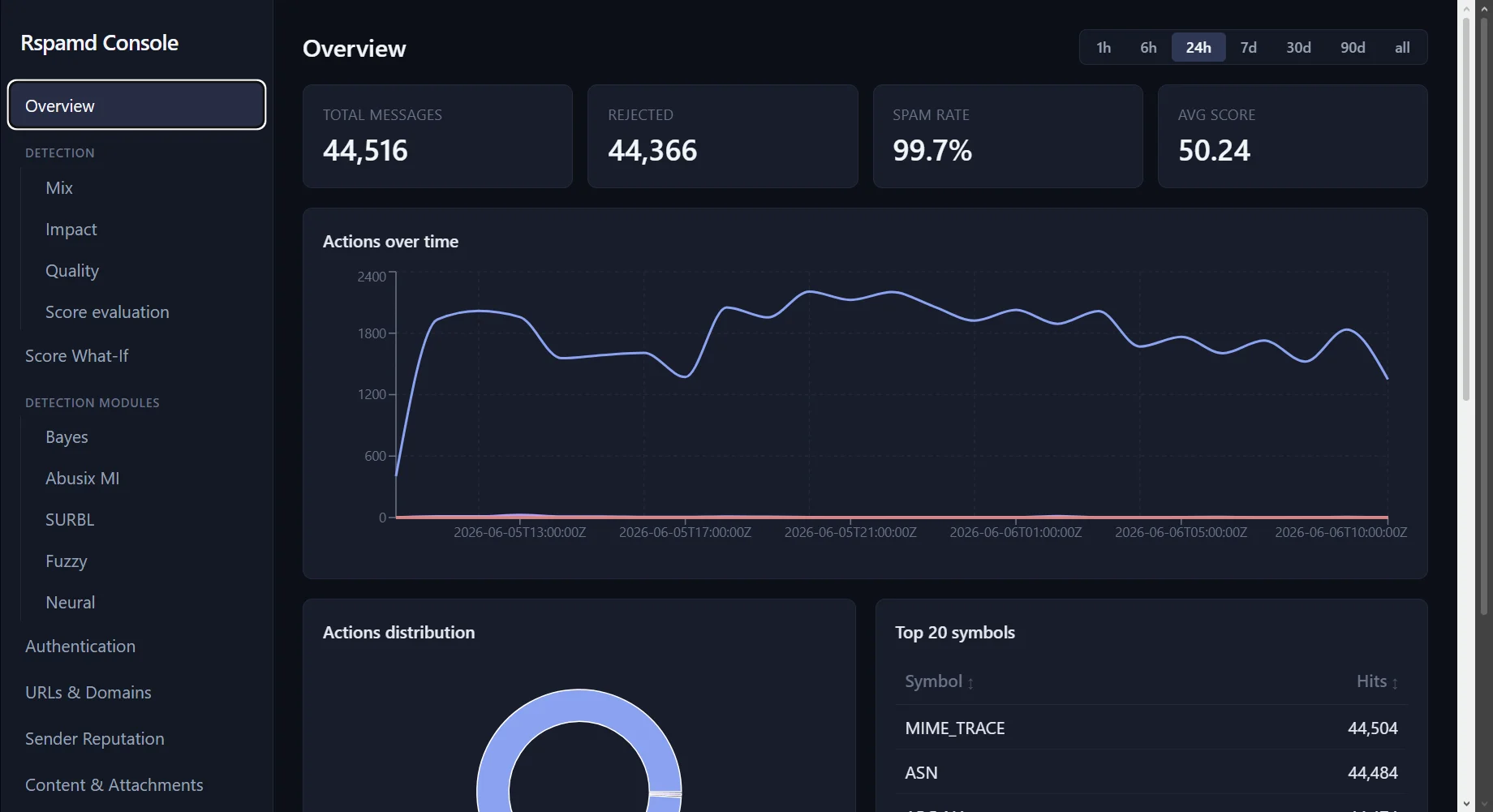This screenshot has height=812, width=1493.
Task: Click the 2026-06-06T01:00:00Z axis label
Action: 1015,532
